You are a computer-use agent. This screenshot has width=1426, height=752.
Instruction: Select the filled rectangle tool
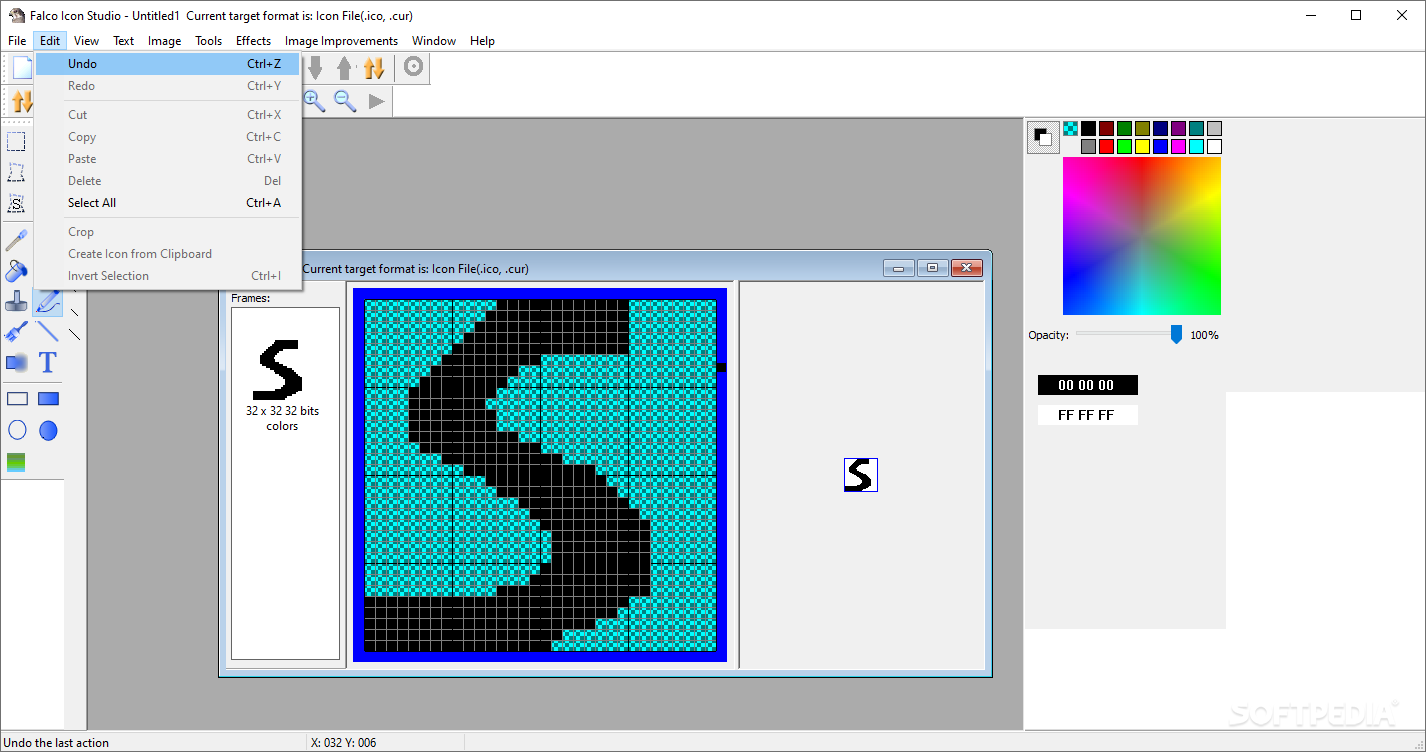pos(48,399)
